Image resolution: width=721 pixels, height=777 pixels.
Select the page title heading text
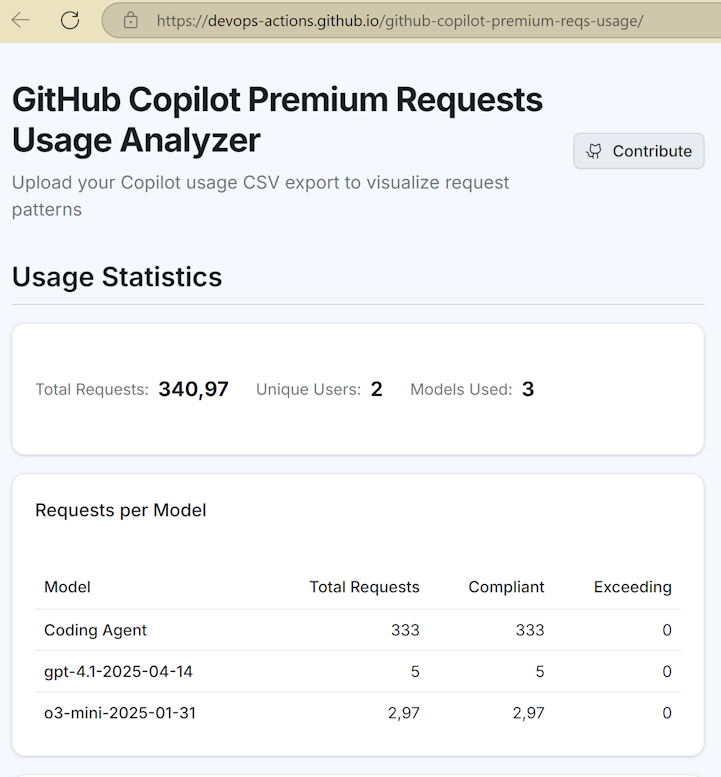click(277, 119)
